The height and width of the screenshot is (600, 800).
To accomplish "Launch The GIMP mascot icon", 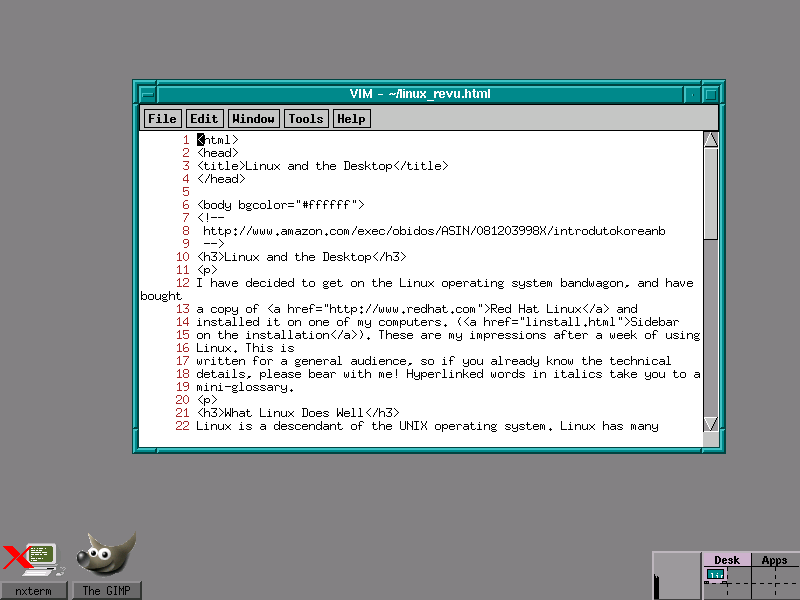I will [107, 554].
